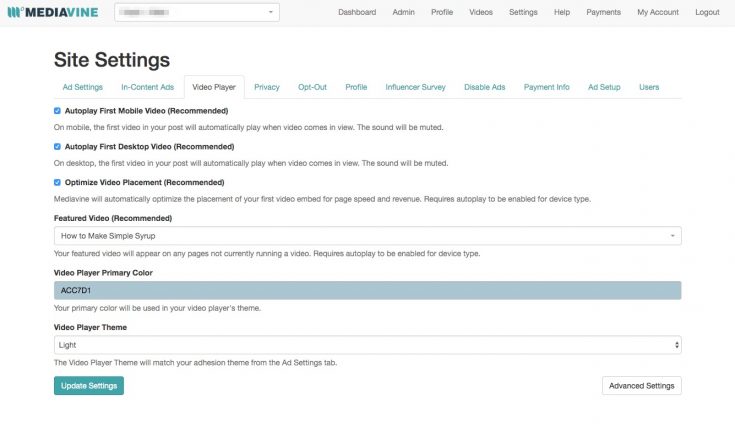Toggle Autoplay First Mobile Video checkbox
Image resolution: width=735 pixels, height=432 pixels.
tap(57, 111)
